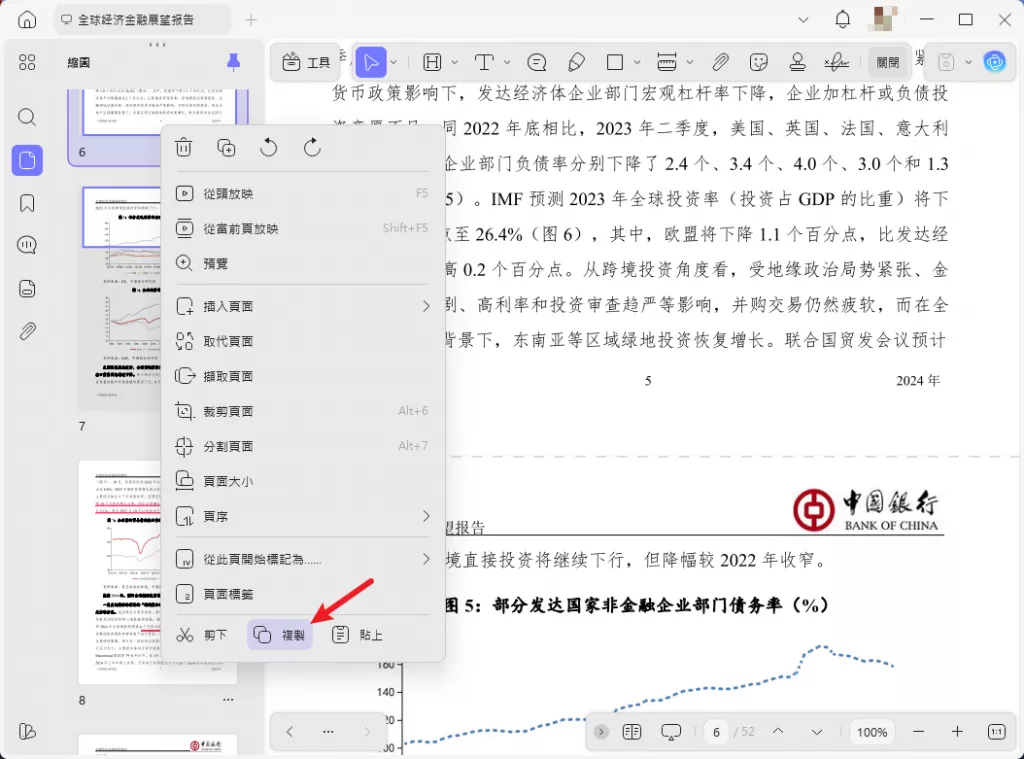Start slideshow presentation icon
The image size is (1024, 759).
[x=671, y=732]
